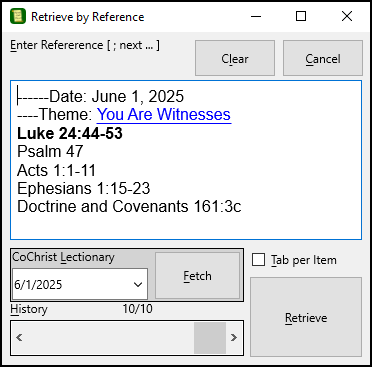Click the Clear button
372x367 pixels.
coord(235,58)
